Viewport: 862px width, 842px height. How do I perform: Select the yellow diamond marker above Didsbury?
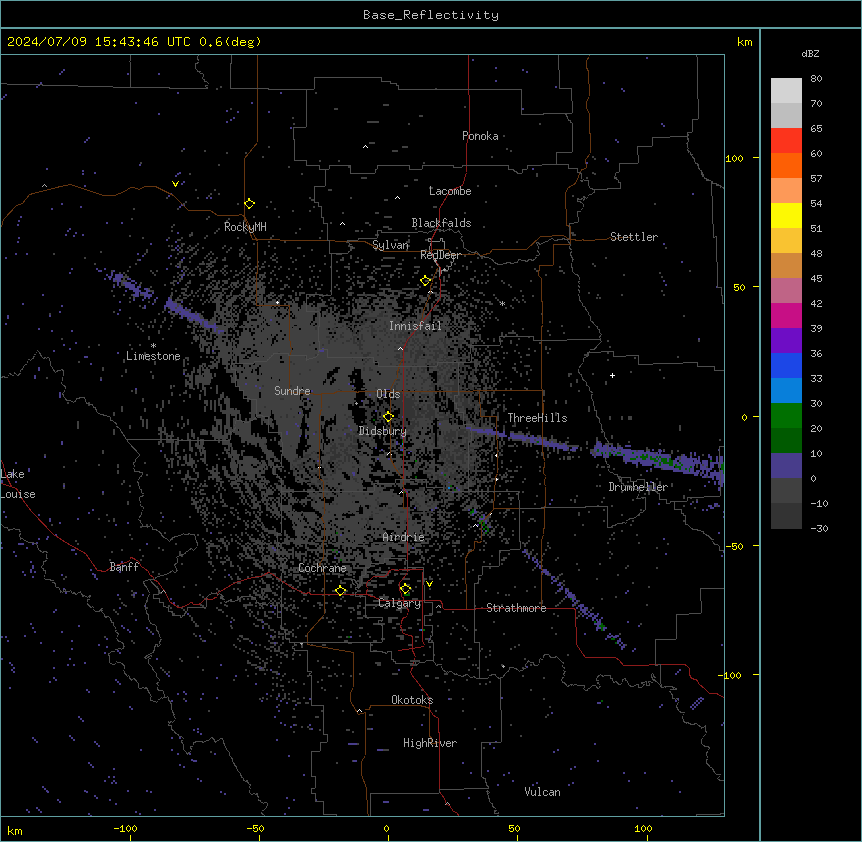click(x=389, y=417)
